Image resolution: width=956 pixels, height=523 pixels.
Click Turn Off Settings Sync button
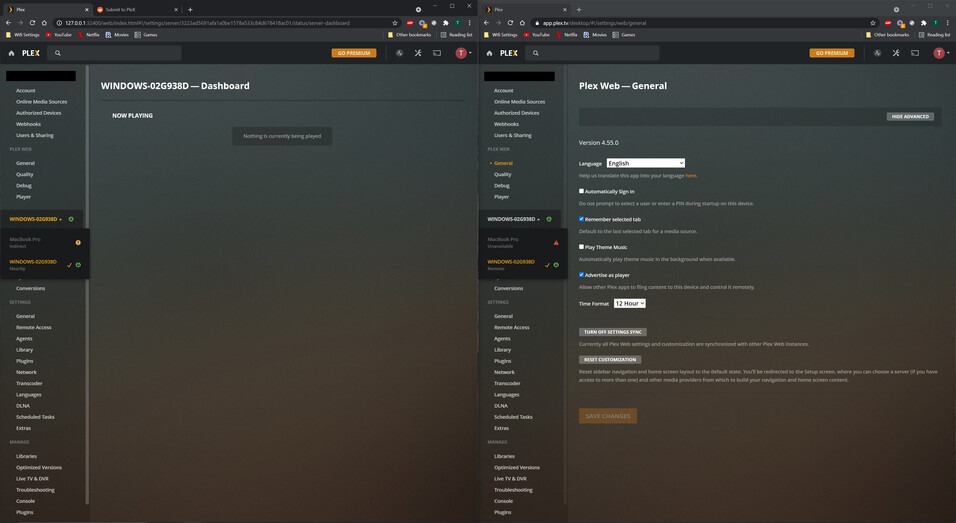point(613,332)
